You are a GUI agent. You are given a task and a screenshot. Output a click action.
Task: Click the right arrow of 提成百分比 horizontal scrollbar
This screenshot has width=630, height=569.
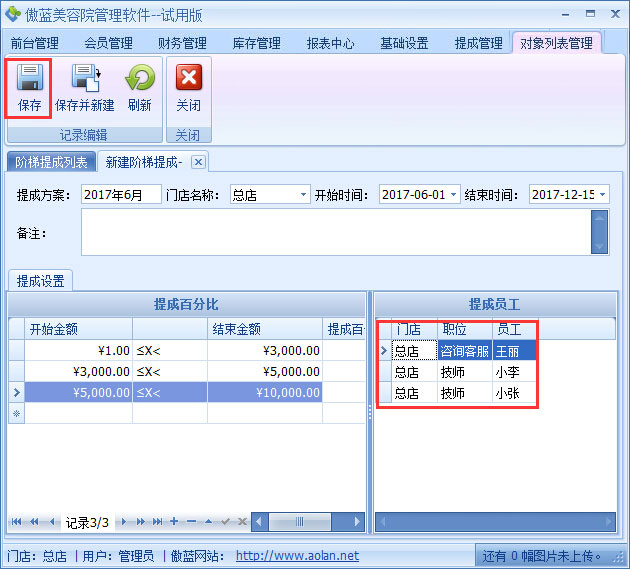357,522
